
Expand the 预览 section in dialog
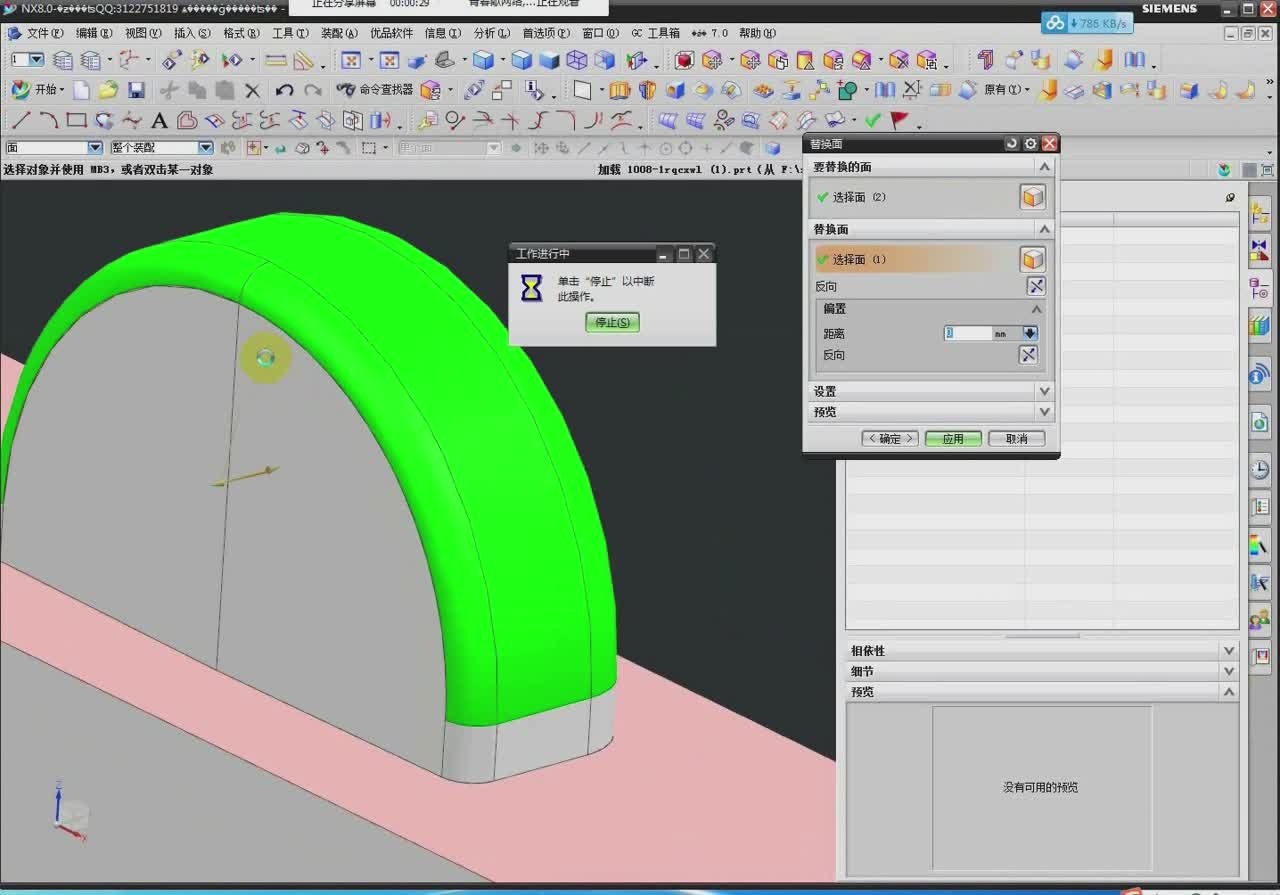(1044, 412)
